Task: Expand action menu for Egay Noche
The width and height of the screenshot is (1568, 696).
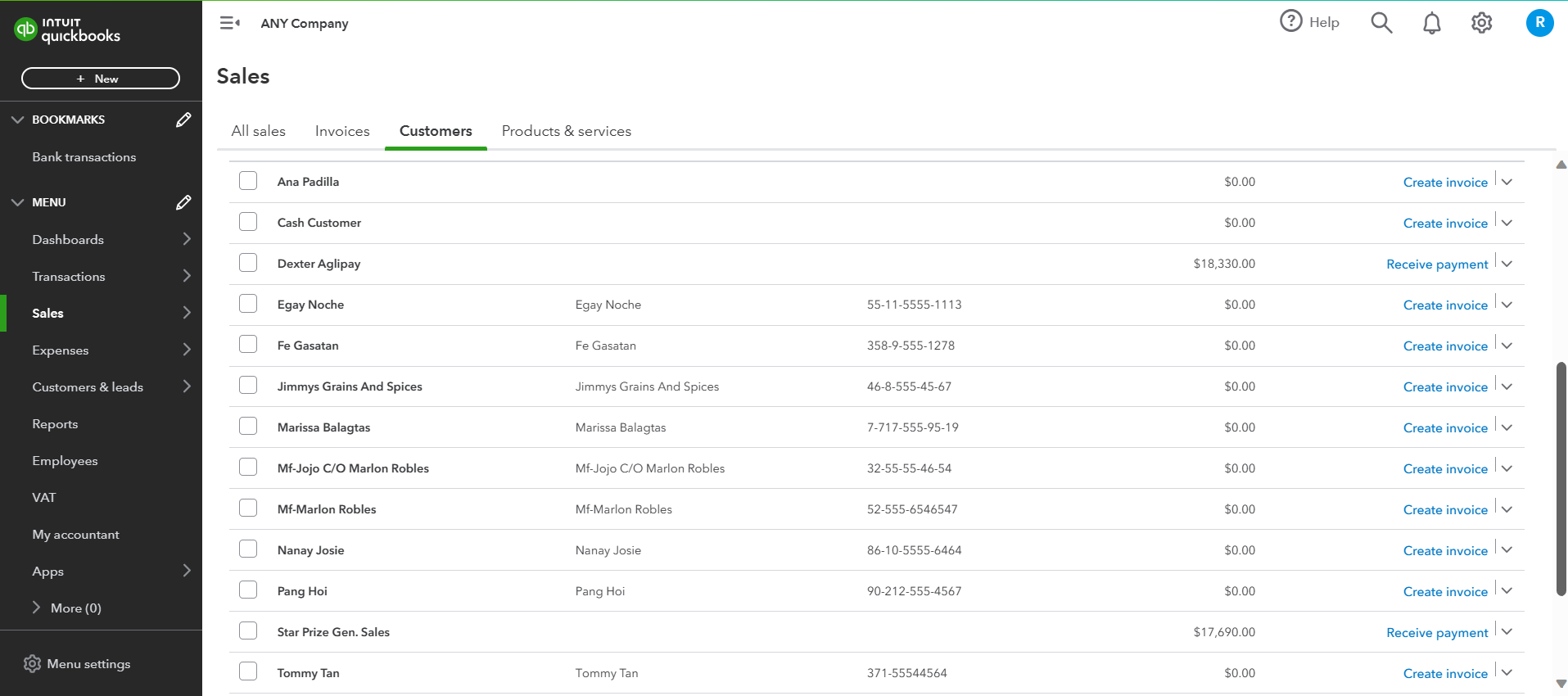Action: pyautogui.click(x=1507, y=305)
